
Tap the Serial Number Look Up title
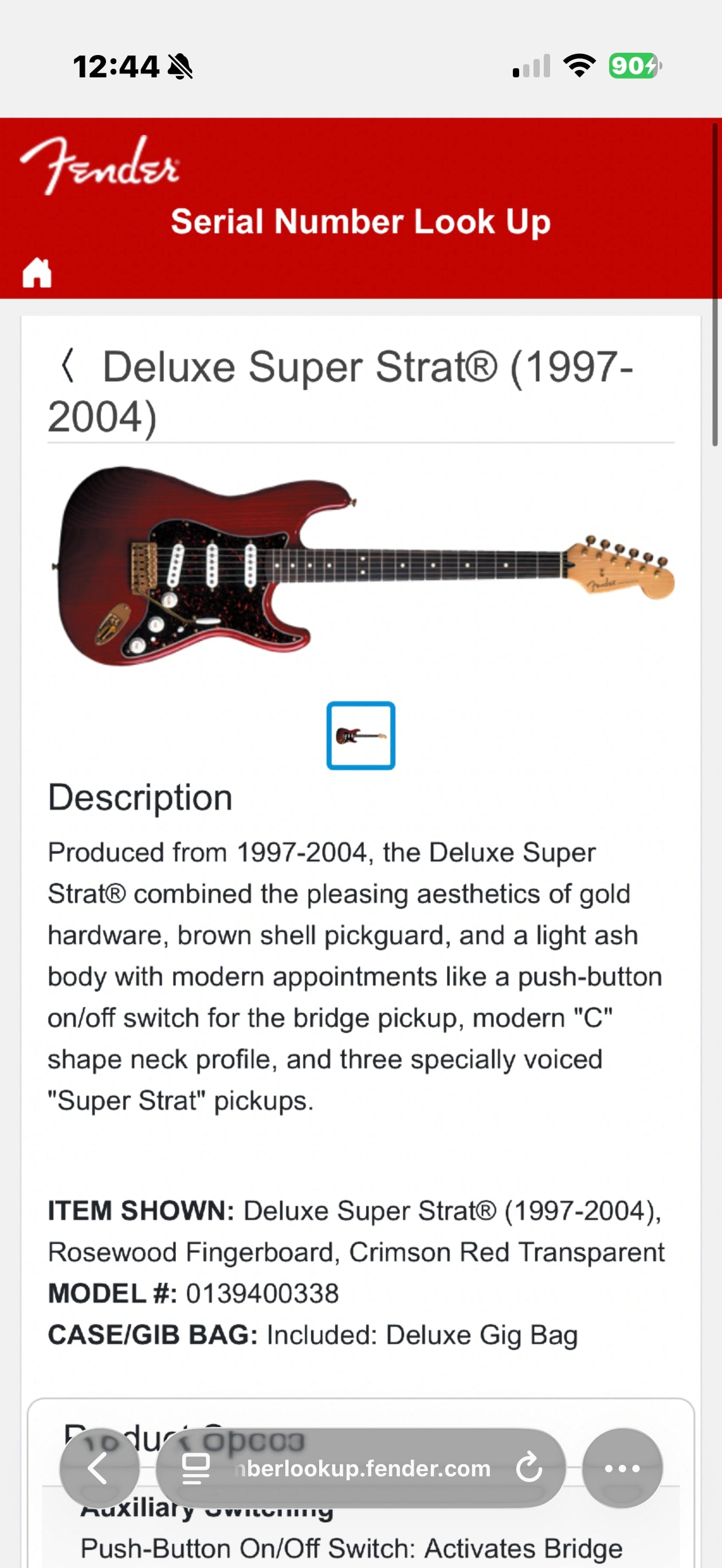pos(360,221)
